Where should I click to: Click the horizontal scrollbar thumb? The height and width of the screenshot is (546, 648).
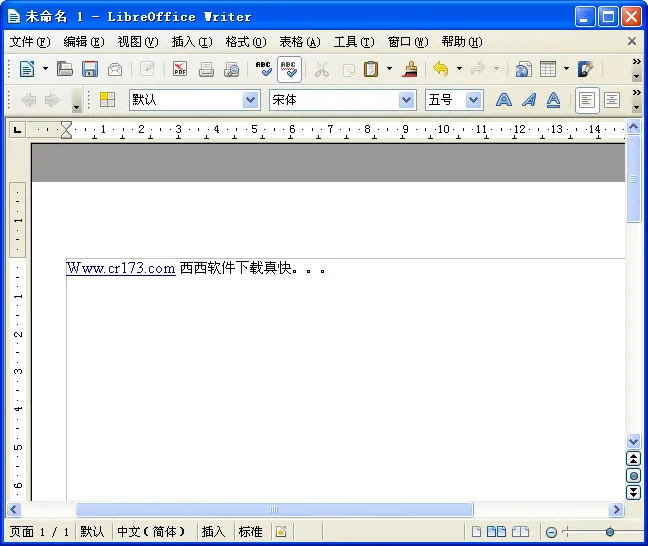274,509
